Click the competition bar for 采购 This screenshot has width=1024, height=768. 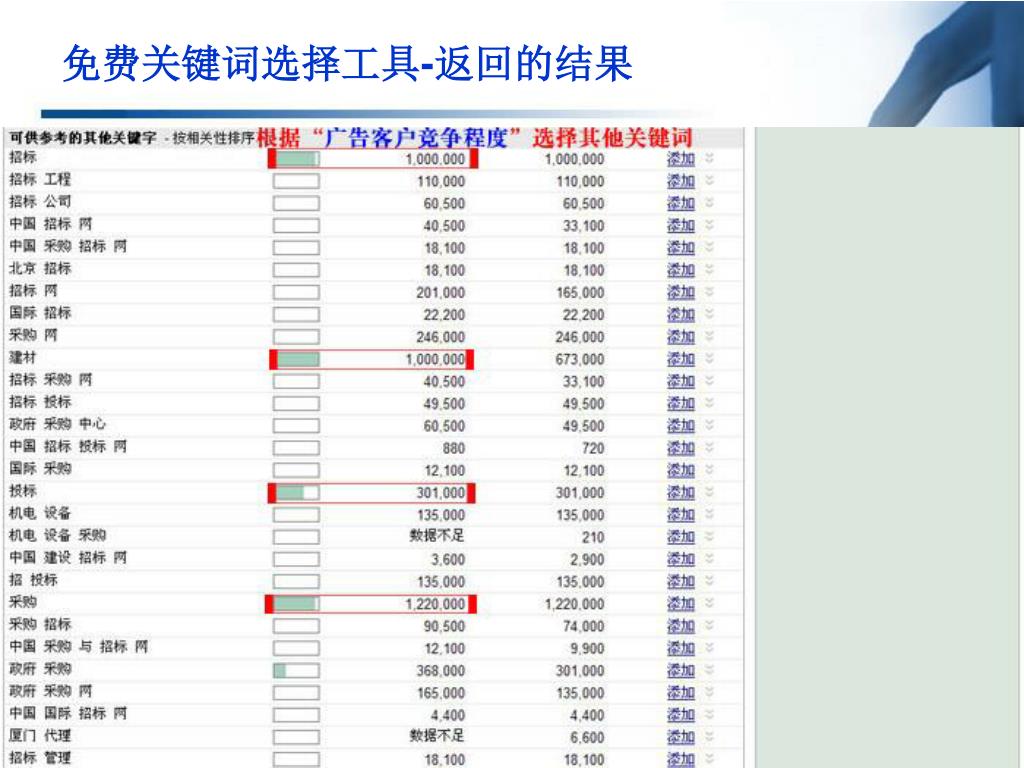click(x=296, y=604)
